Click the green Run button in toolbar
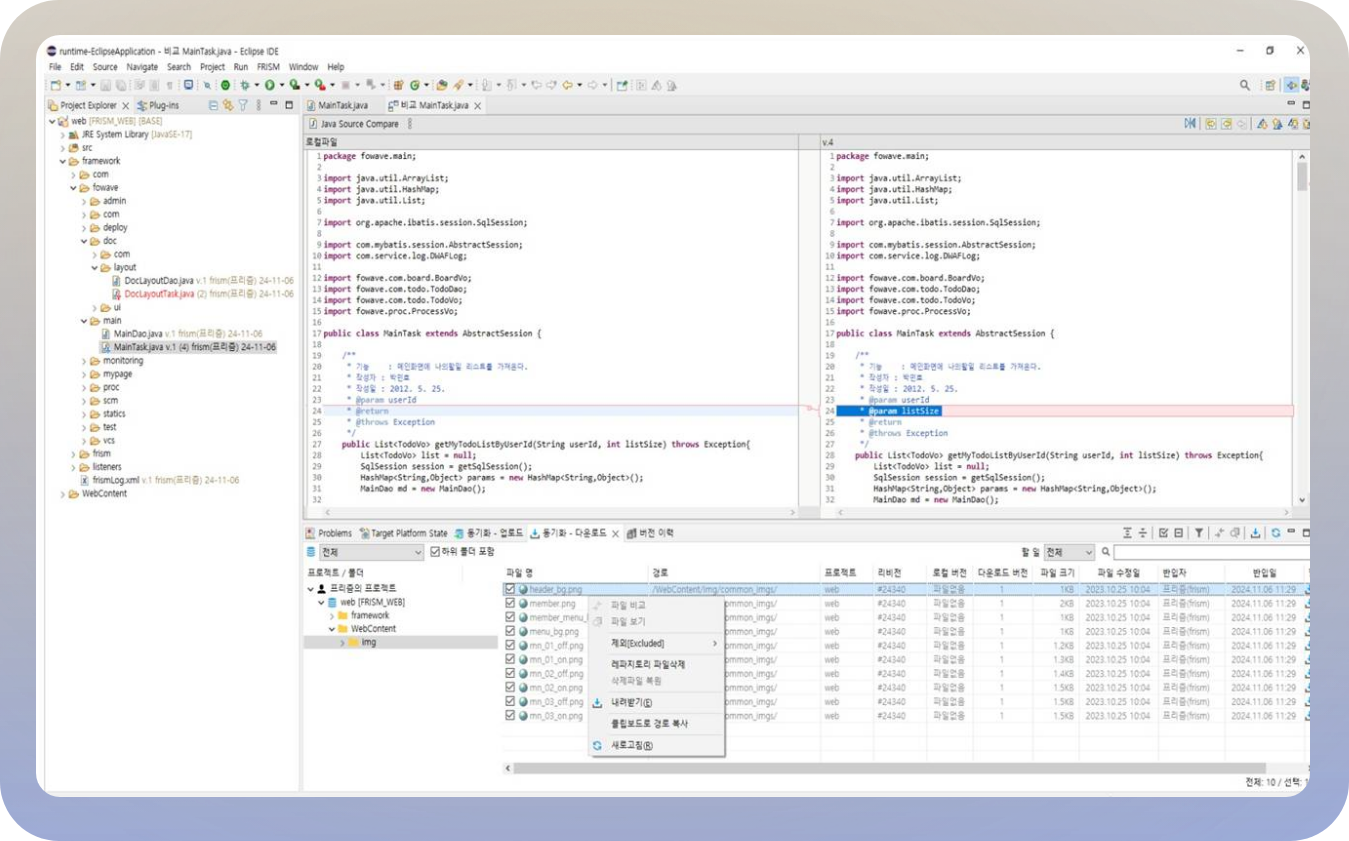 tap(269, 85)
